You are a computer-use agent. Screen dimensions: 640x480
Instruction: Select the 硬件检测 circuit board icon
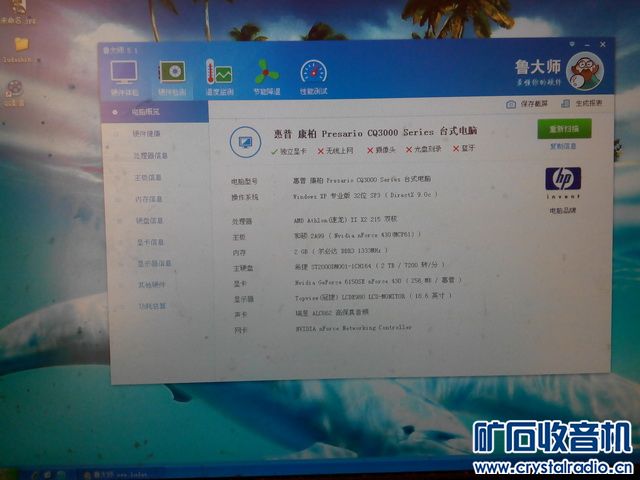(x=172, y=78)
